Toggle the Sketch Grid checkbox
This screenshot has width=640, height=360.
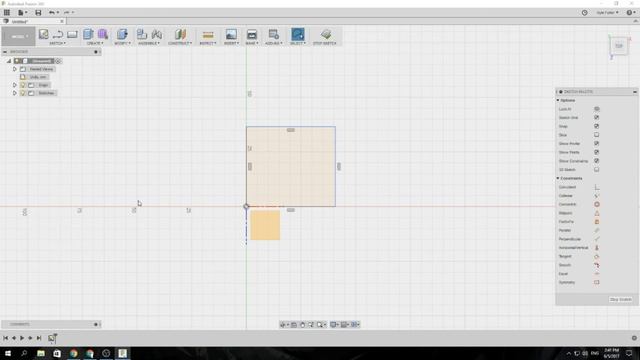point(596,118)
